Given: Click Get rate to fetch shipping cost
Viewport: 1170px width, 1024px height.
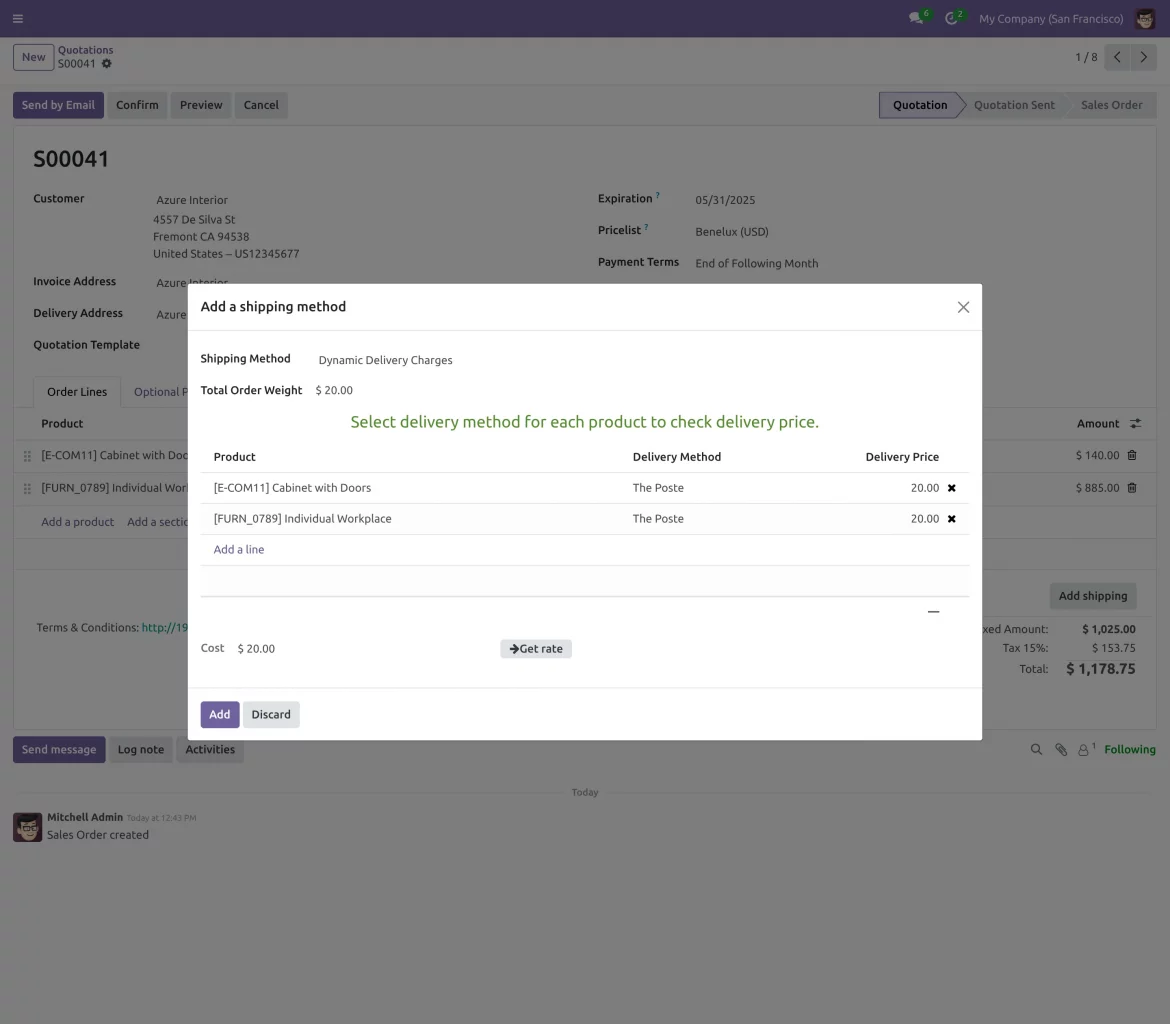Looking at the screenshot, I should 536,648.
